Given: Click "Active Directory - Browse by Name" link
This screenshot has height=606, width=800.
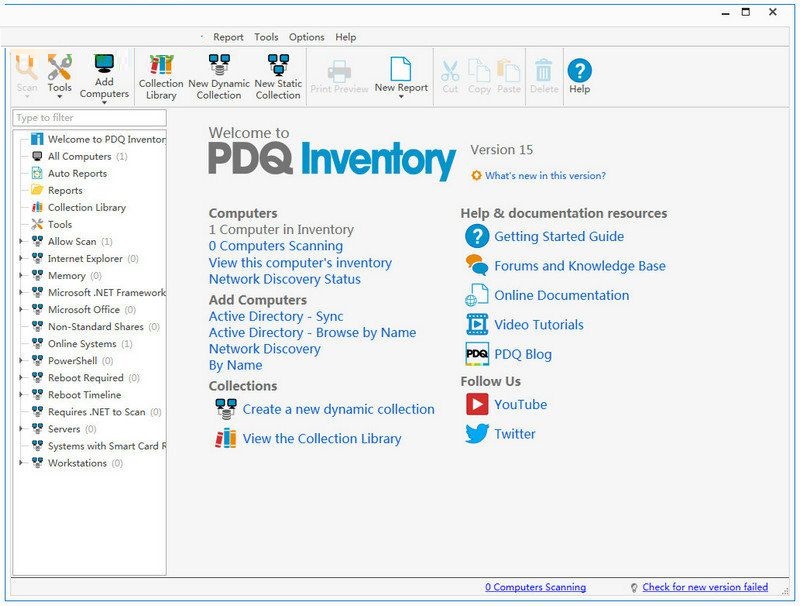Looking at the screenshot, I should (x=312, y=333).
